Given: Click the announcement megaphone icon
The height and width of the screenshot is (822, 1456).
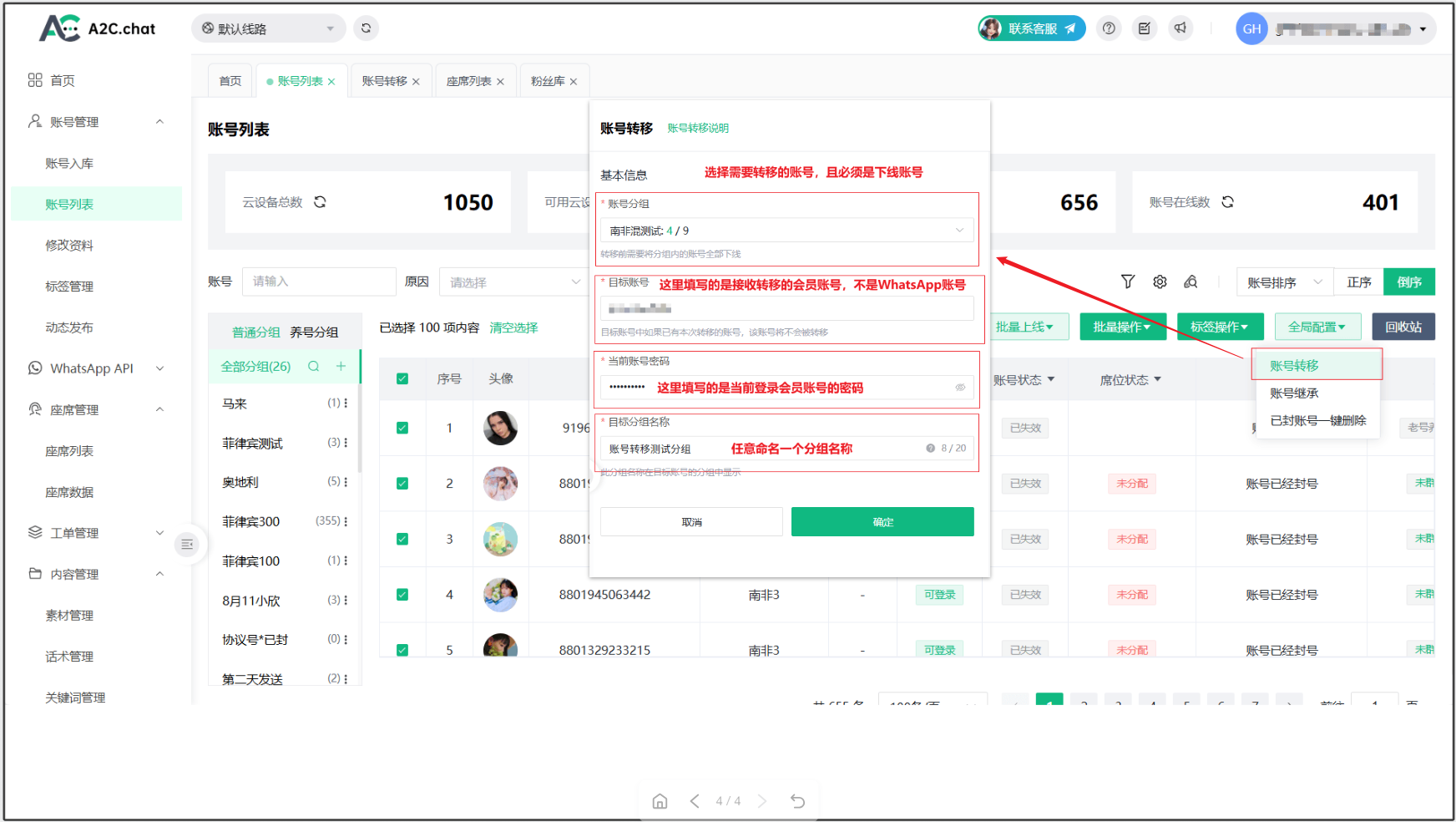Looking at the screenshot, I should pos(1180,28).
